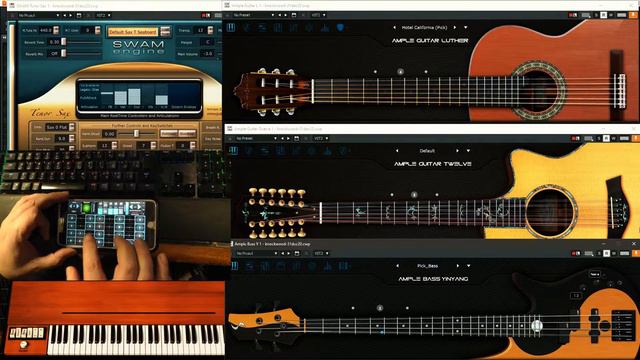Go to the preset after Hotel California (Pick)
The height and width of the screenshot is (360, 640).
coord(455,27)
